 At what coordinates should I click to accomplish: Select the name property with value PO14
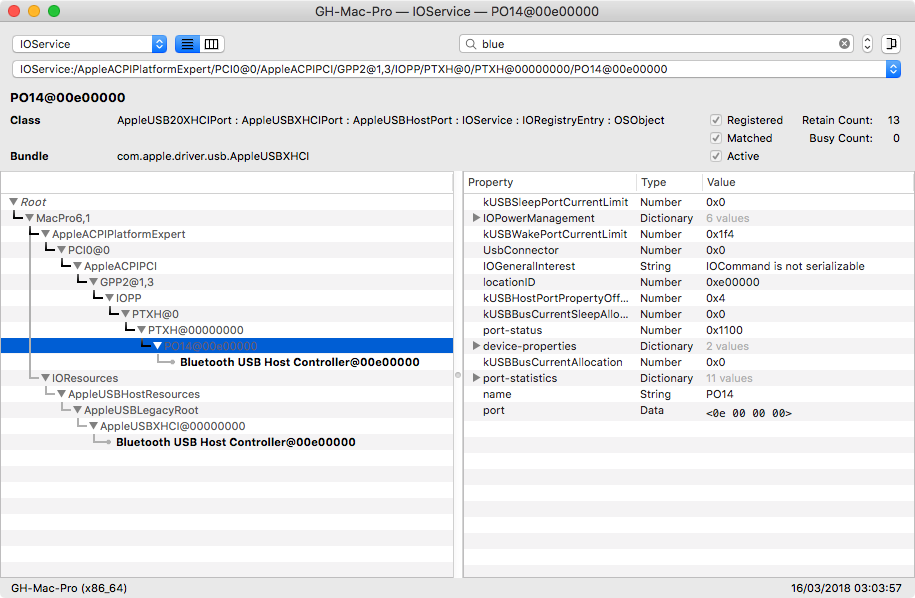[x=689, y=394]
